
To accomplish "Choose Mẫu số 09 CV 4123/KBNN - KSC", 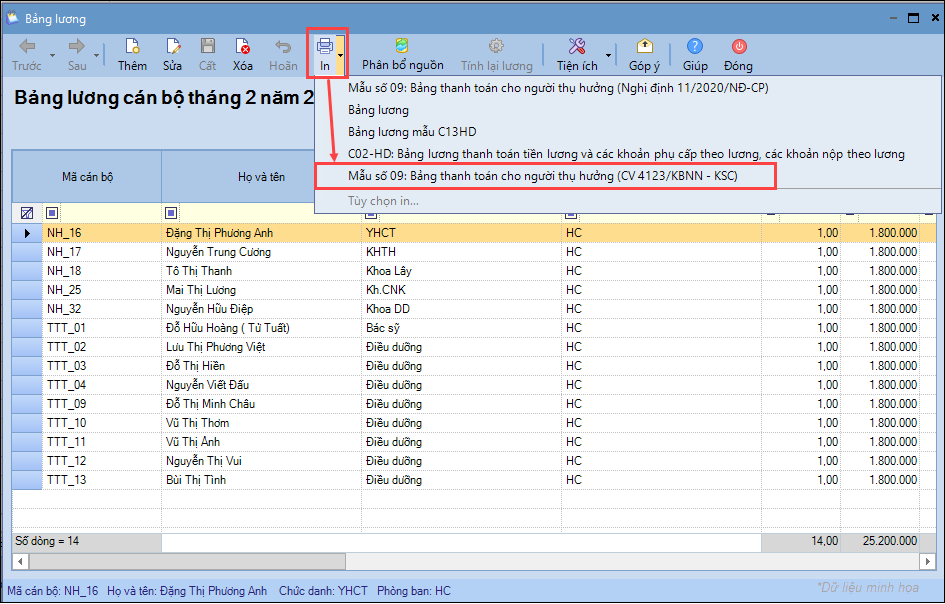I will point(542,176).
